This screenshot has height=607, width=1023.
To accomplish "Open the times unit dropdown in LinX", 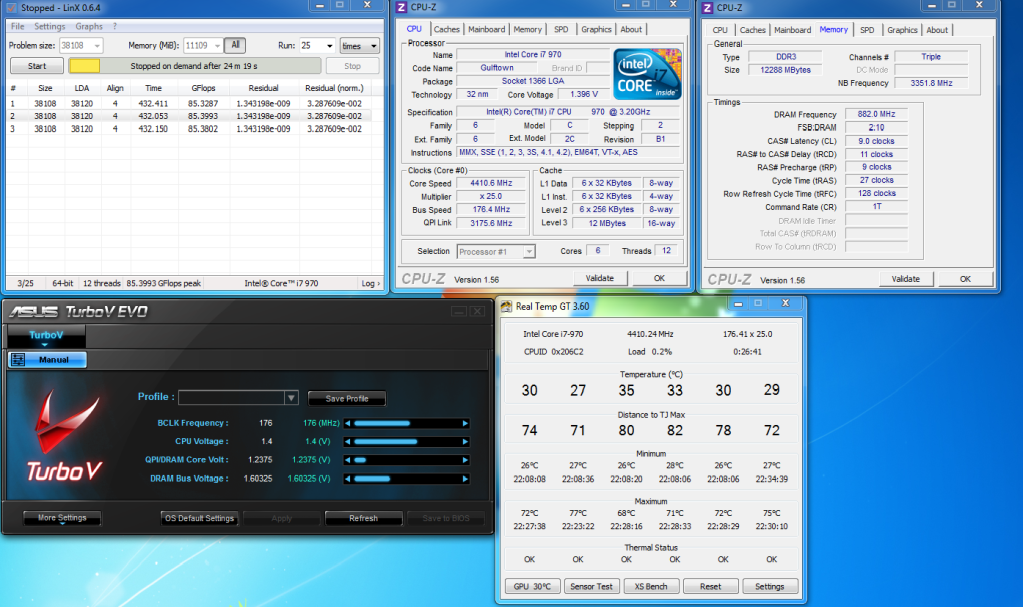I will [359, 46].
